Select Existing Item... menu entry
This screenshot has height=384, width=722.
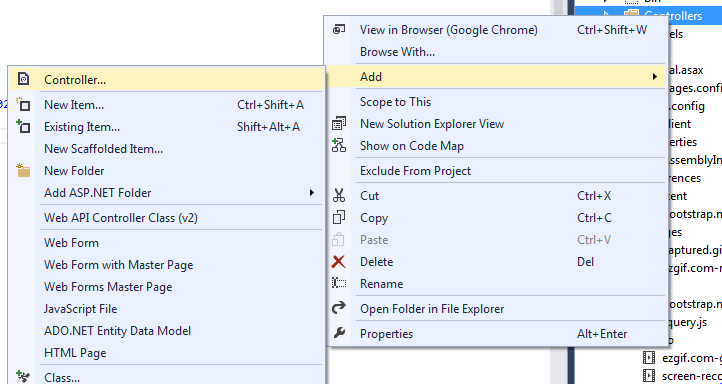166,127
